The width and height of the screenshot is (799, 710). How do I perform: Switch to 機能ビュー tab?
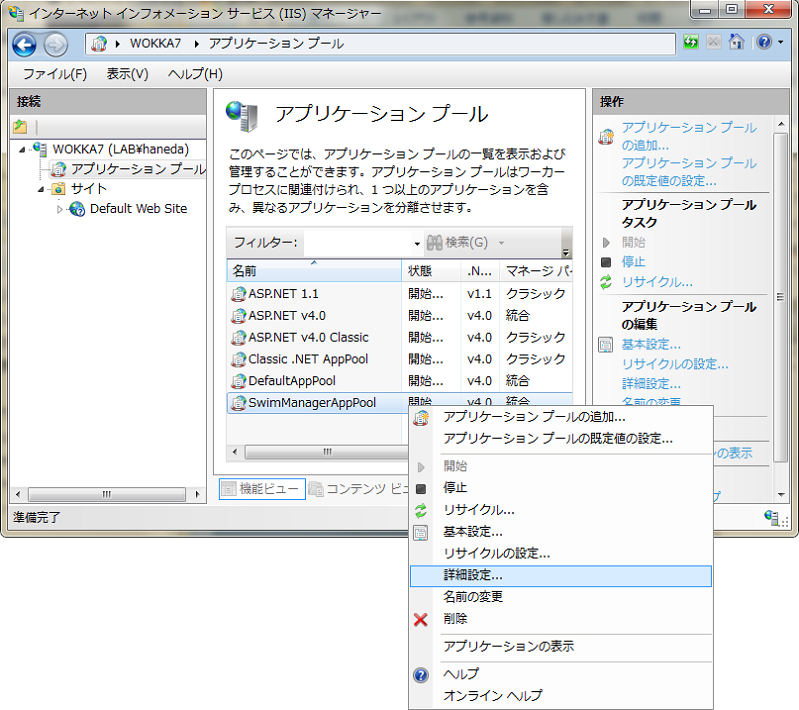tap(262, 489)
